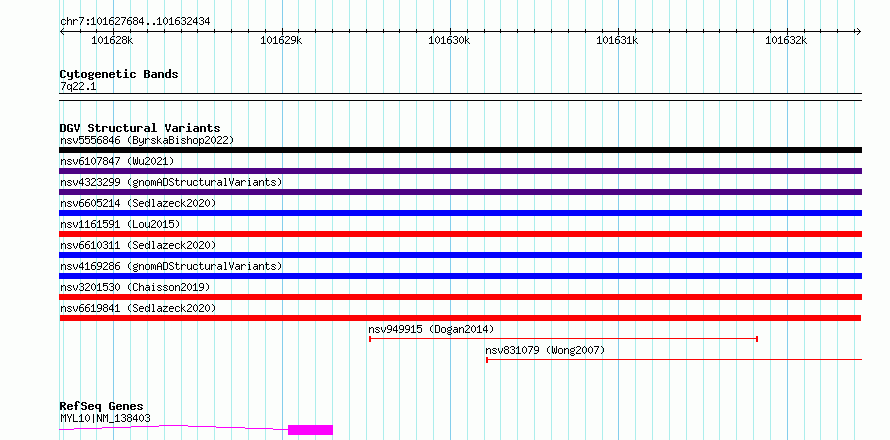Open nsv1161591 (Lou2015) label

pos(120,224)
